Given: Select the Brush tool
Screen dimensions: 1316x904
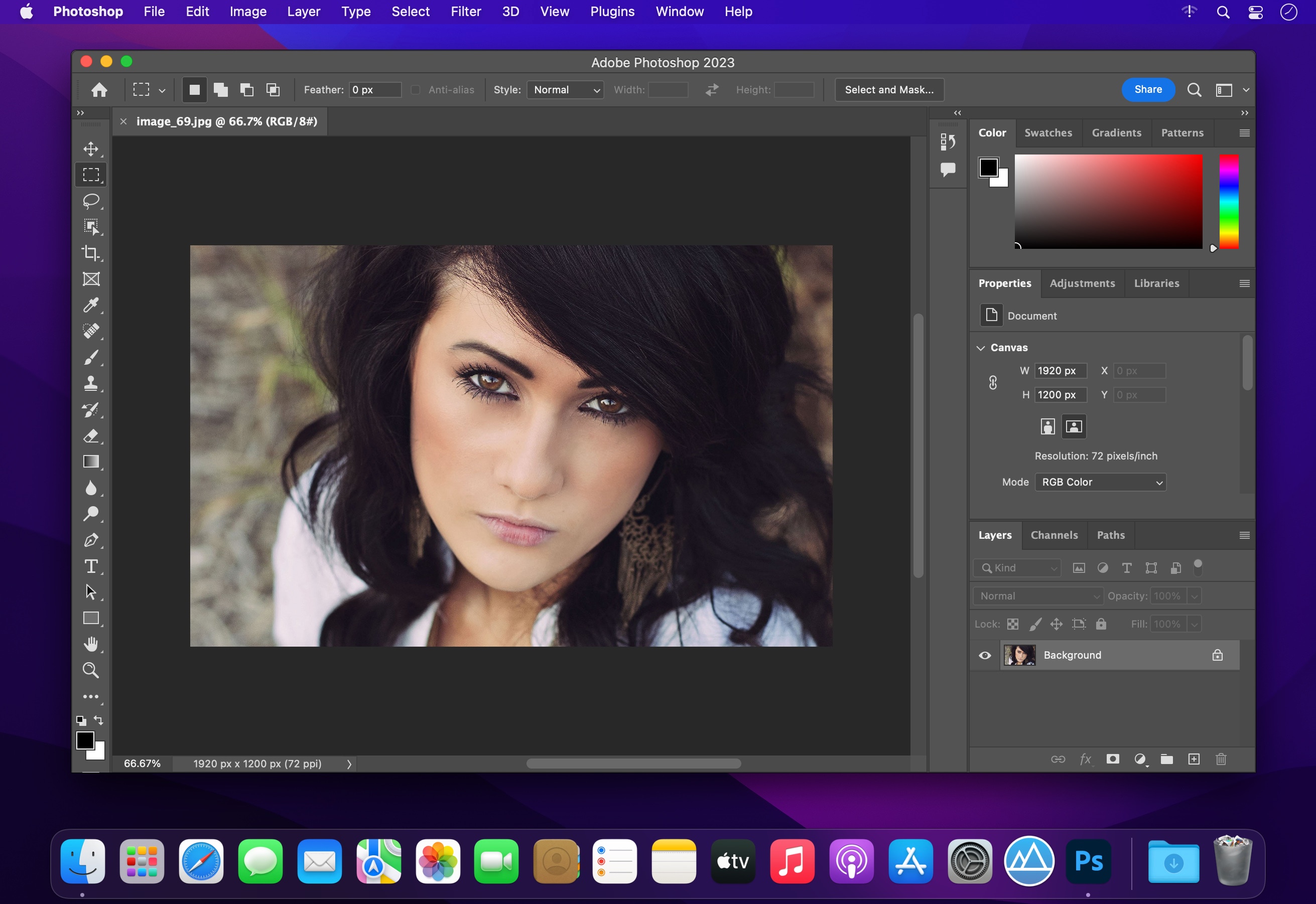Looking at the screenshot, I should (91, 357).
